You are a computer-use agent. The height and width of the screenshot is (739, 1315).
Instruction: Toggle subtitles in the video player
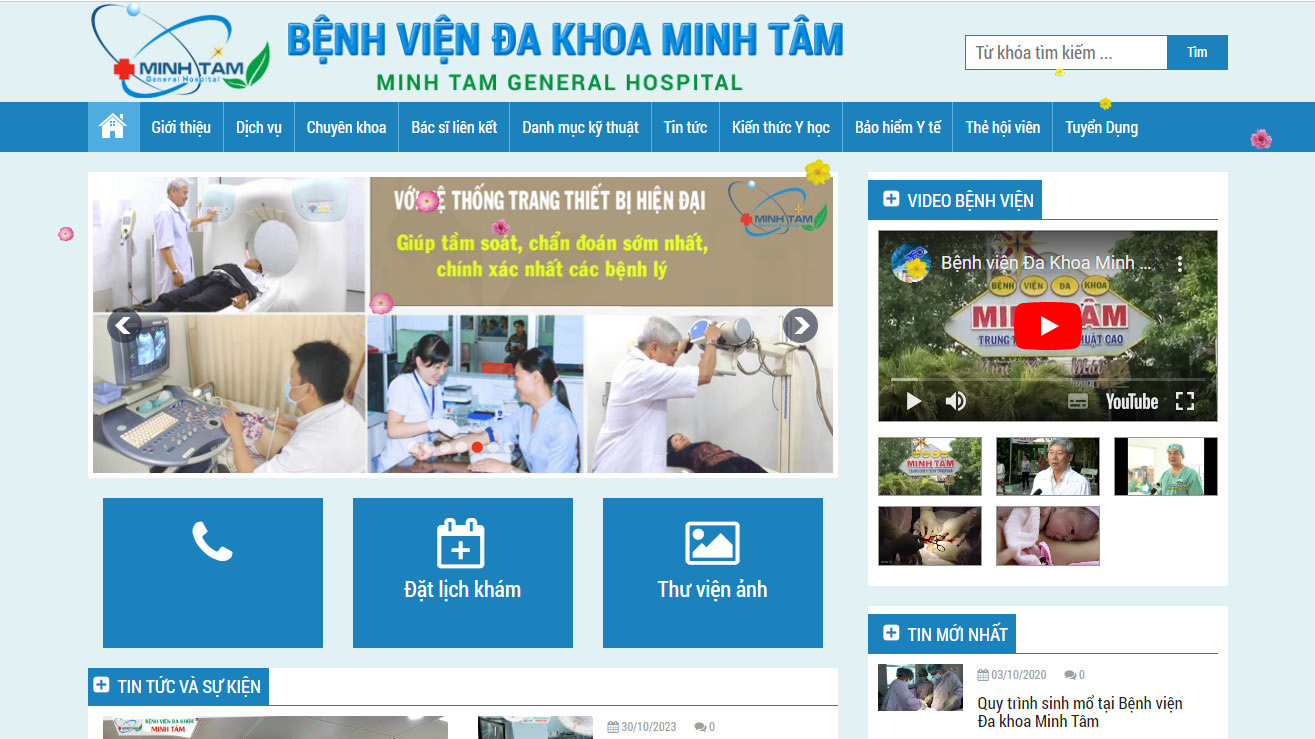(x=1078, y=400)
